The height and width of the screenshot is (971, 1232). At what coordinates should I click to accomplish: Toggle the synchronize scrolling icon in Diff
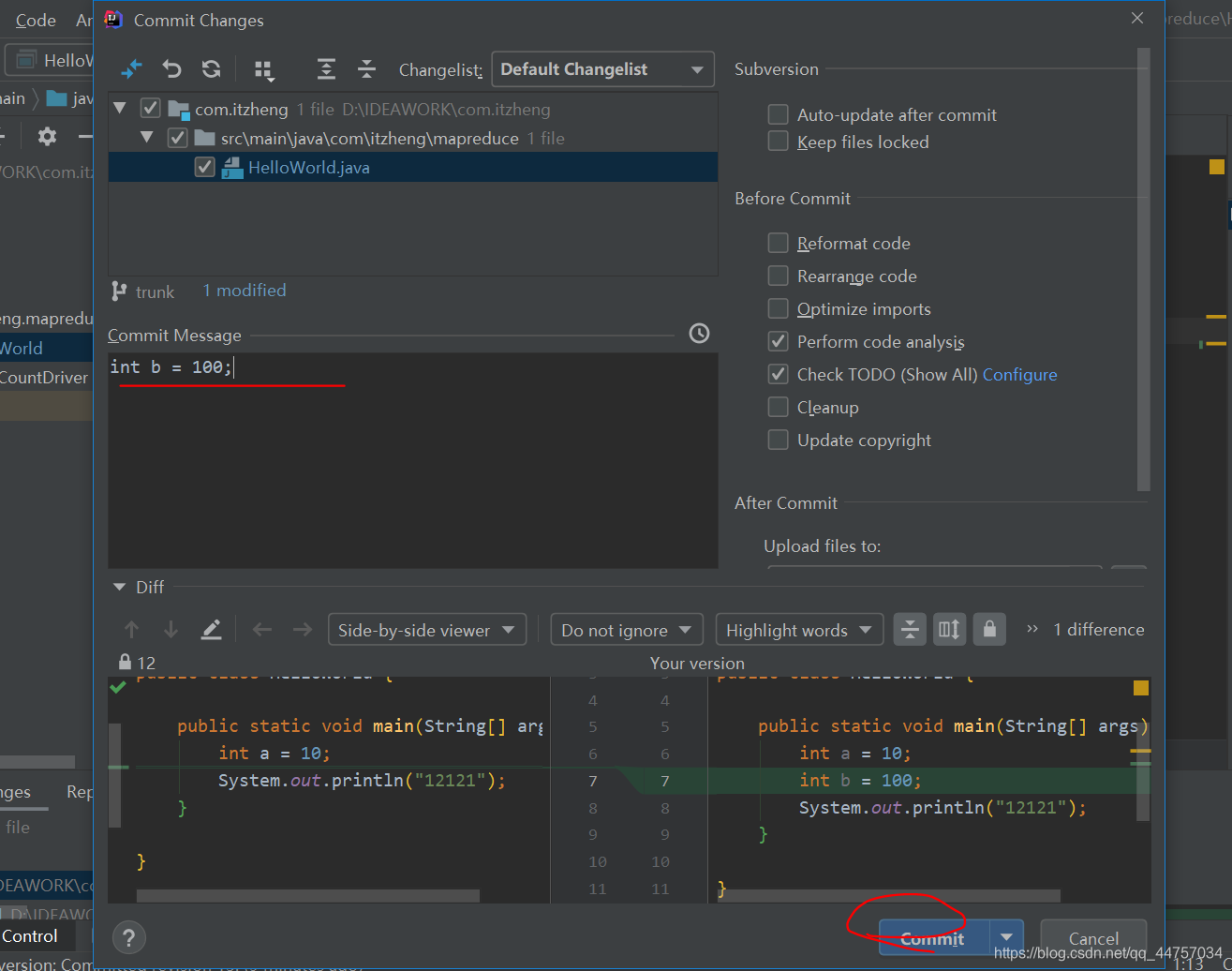[949, 630]
